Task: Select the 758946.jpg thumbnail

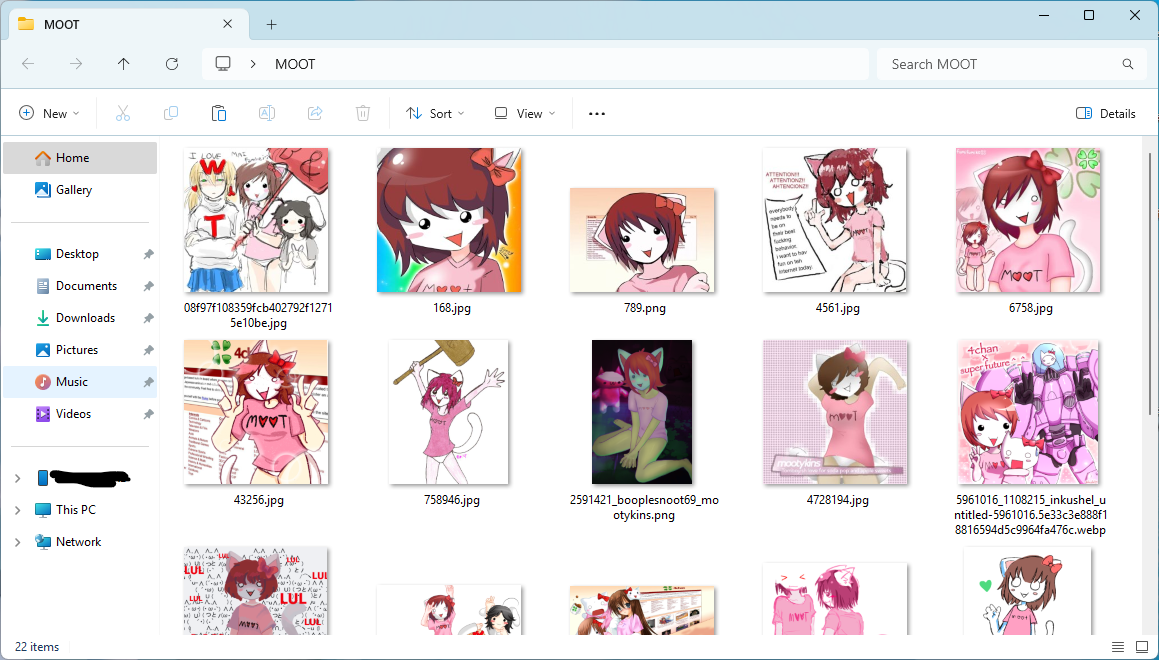Action: (449, 412)
